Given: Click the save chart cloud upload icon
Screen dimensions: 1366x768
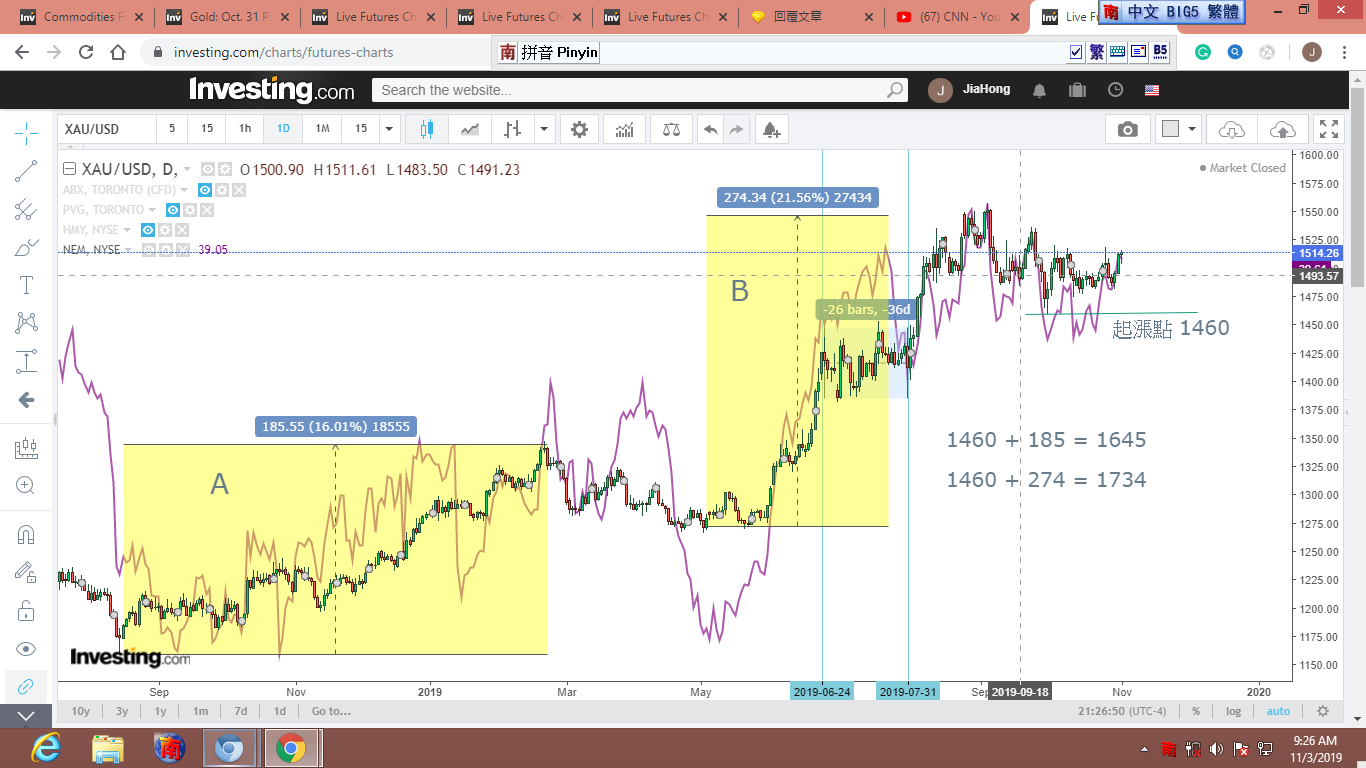Looking at the screenshot, I should [x=1282, y=129].
